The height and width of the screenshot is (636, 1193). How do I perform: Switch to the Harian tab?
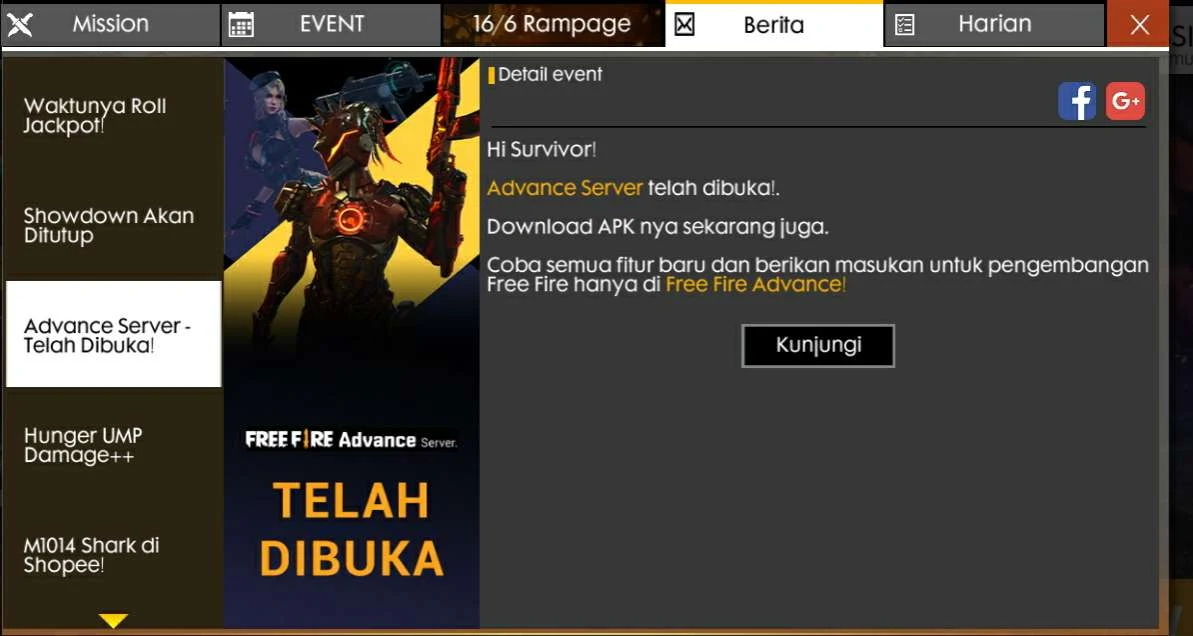[x=994, y=24]
